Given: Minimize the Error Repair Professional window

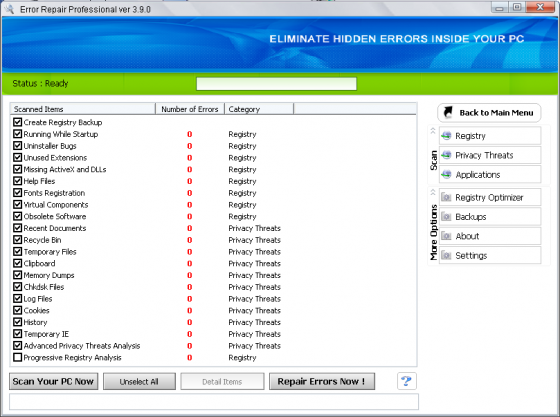Looking at the screenshot, I should [499, 7].
